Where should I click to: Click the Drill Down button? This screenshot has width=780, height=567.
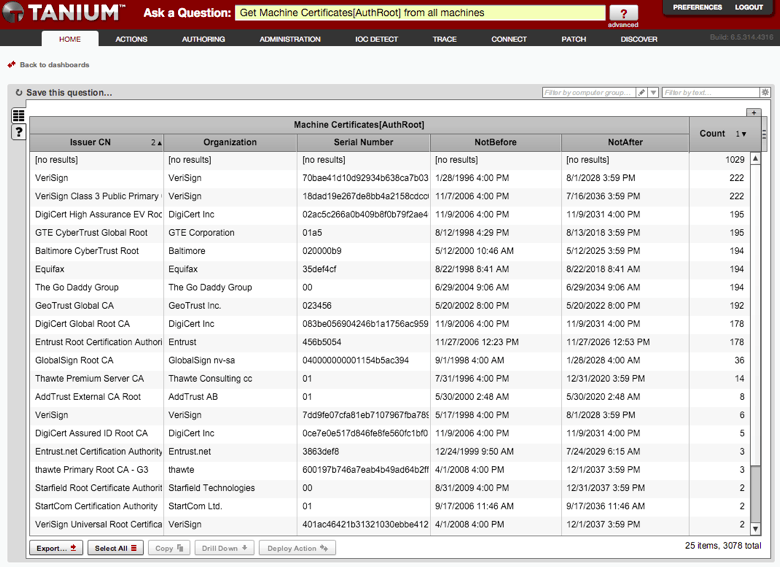pyautogui.click(x=224, y=548)
